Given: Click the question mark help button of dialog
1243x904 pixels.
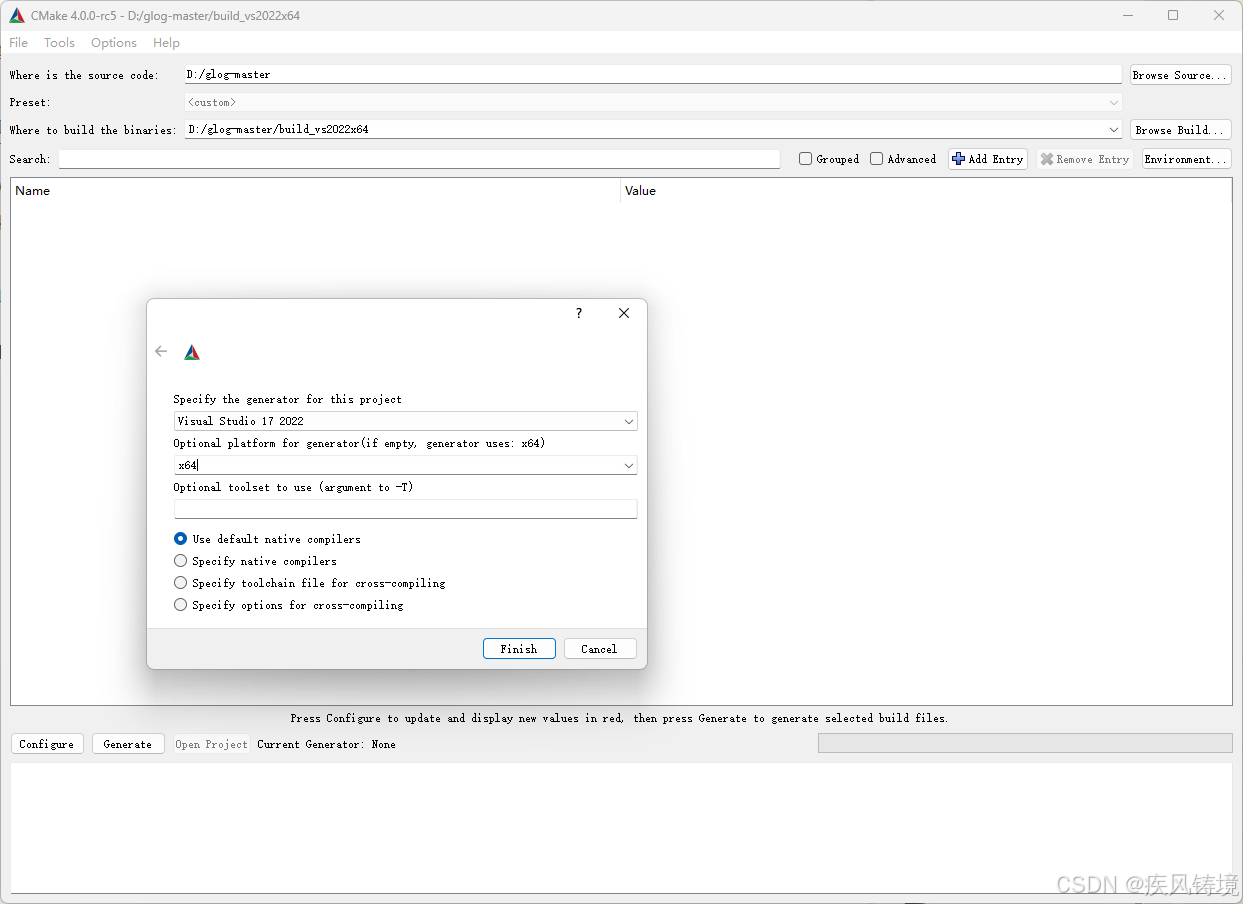Looking at the screenshot, I should [578, 313].
